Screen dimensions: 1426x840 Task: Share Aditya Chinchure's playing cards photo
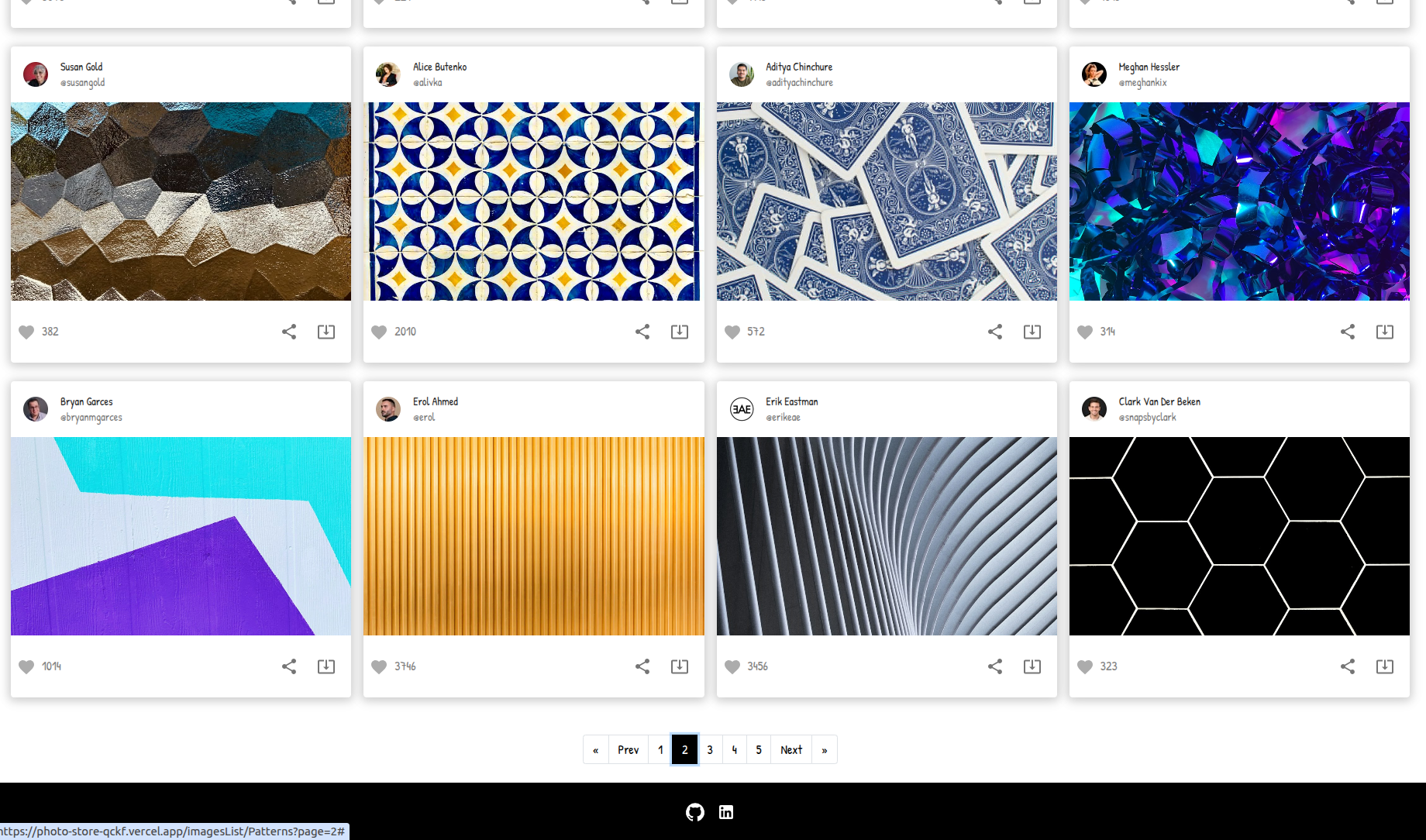click(995, 332)
